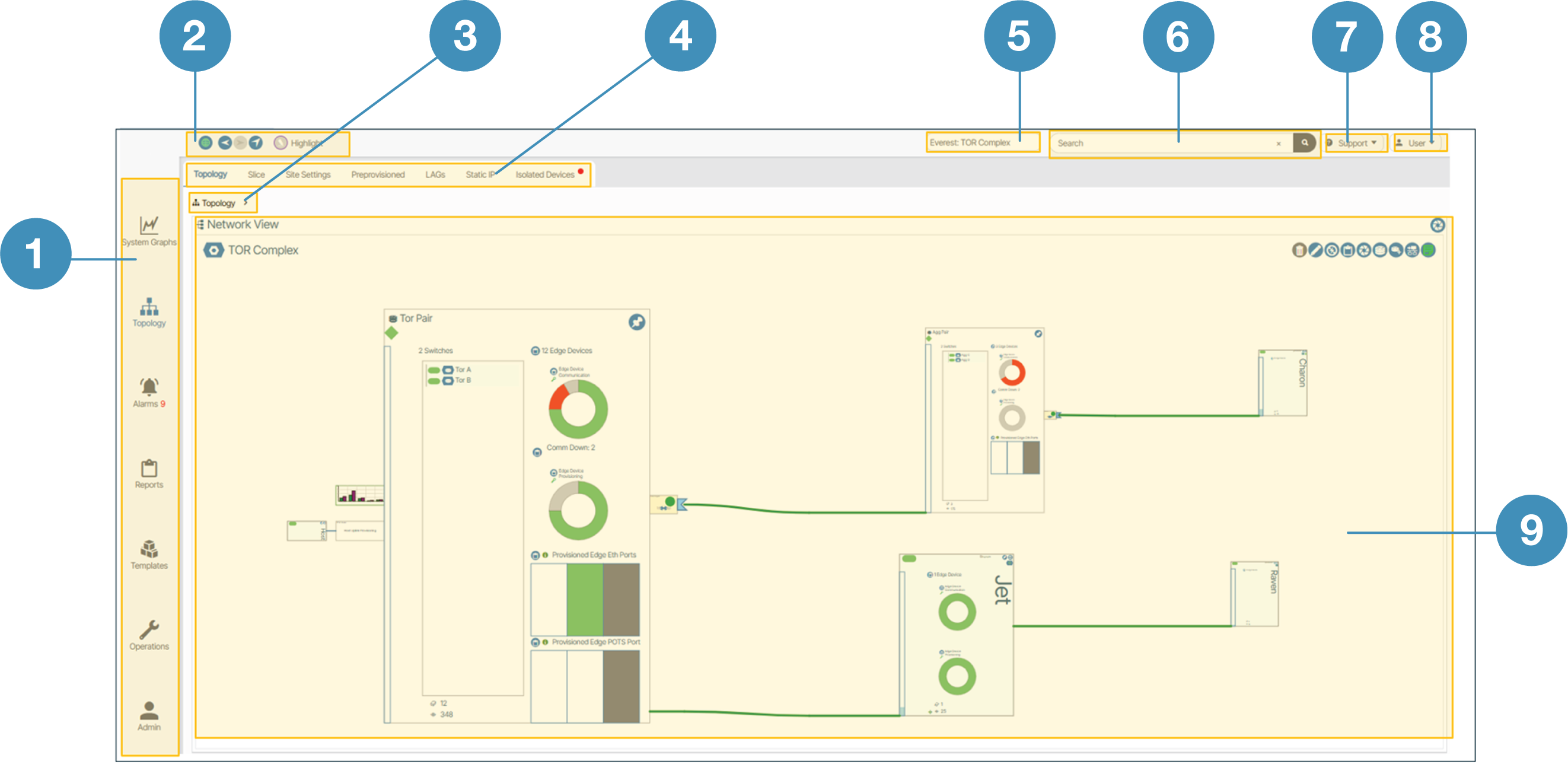Click the pencil edit icon in TOR Complex
This screenshot has height=764, width=1568.
coord(1315,250)
